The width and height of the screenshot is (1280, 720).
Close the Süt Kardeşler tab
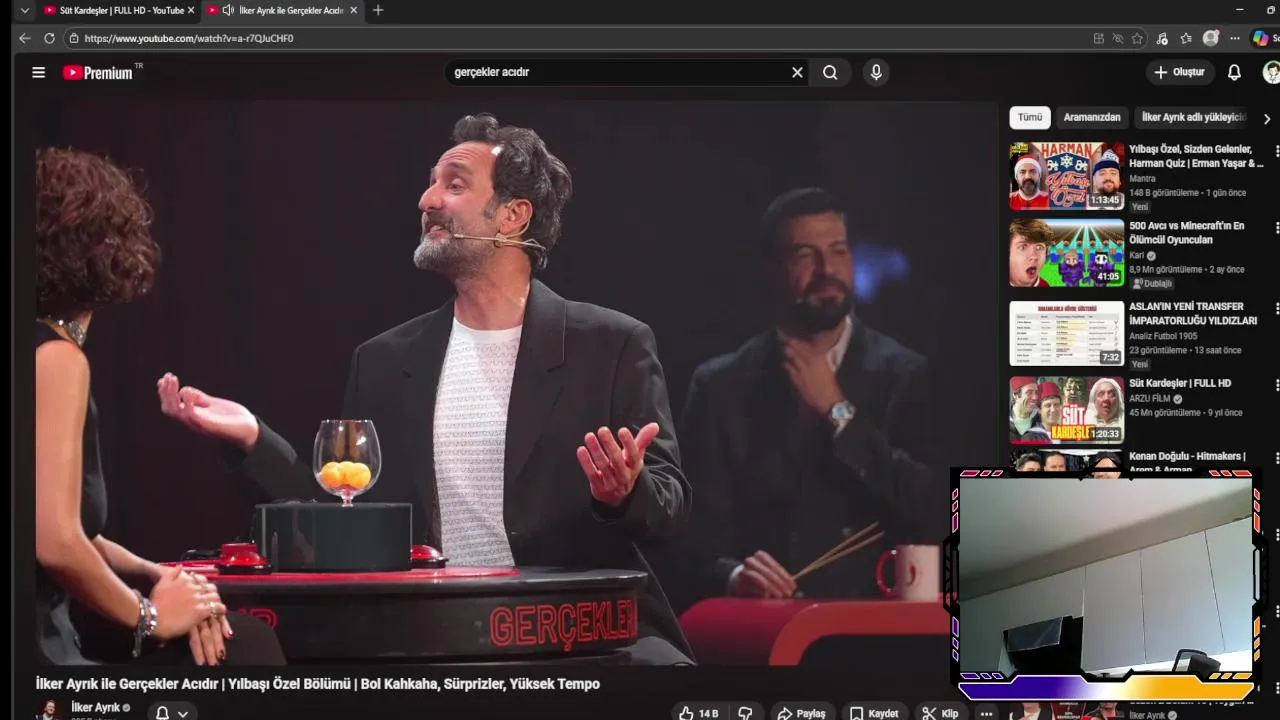[191, 10]
